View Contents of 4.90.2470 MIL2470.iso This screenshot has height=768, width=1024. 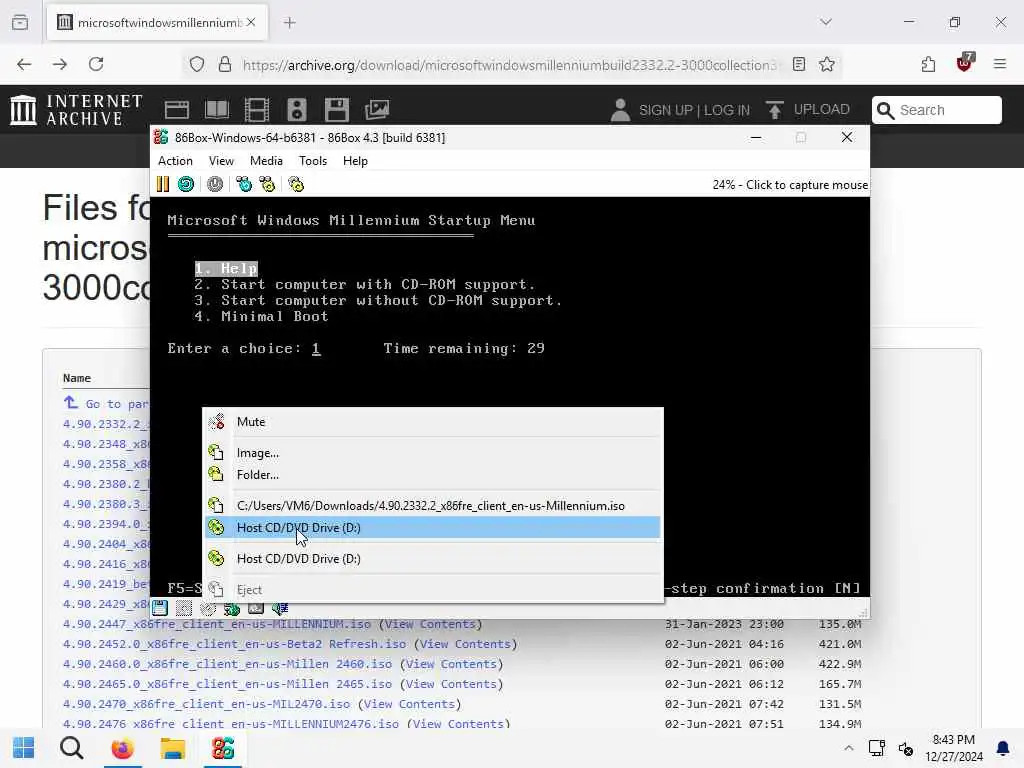[x=409, y=704]
